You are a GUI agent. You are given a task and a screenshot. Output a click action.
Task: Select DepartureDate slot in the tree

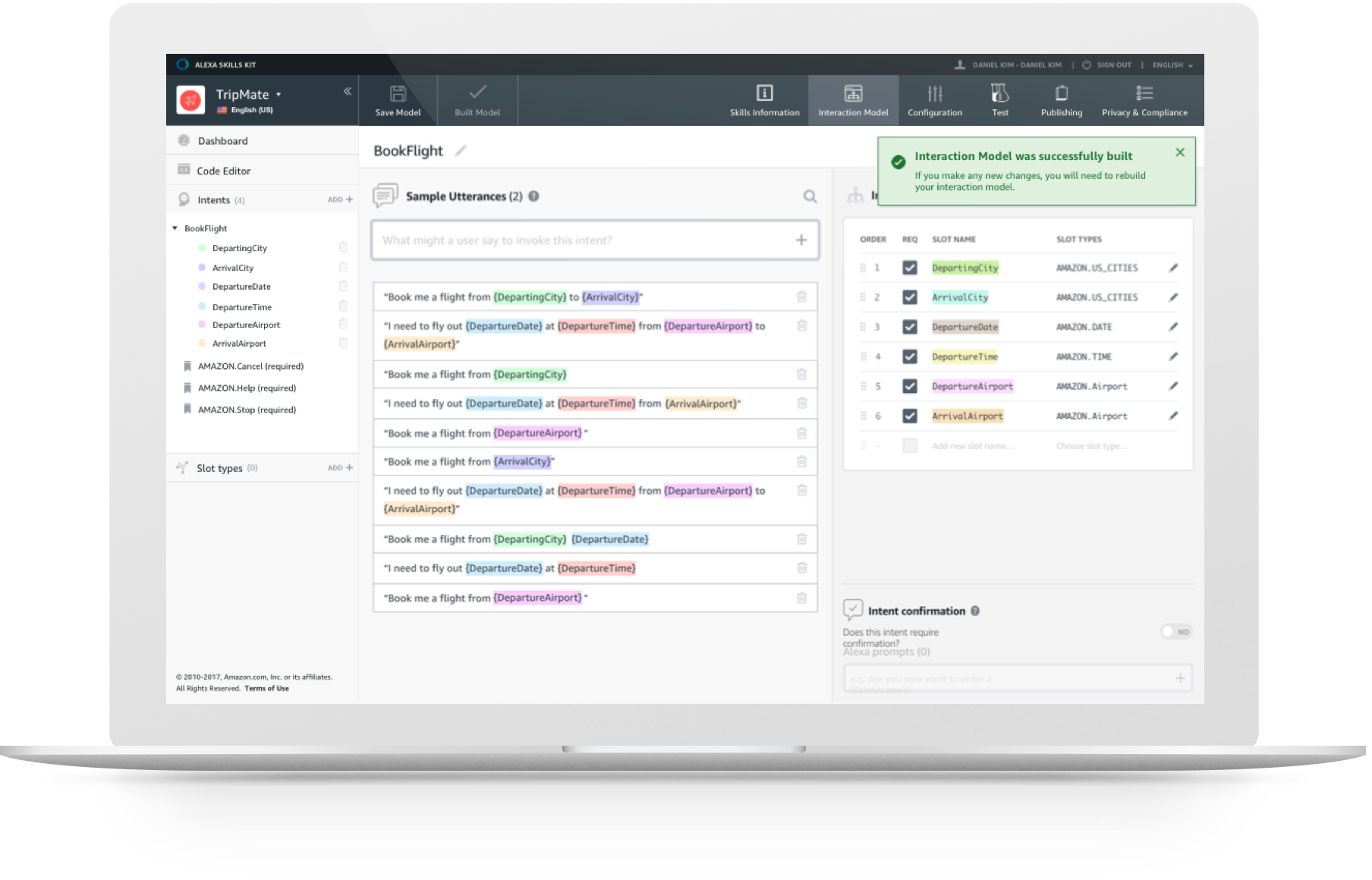(241, 287)
